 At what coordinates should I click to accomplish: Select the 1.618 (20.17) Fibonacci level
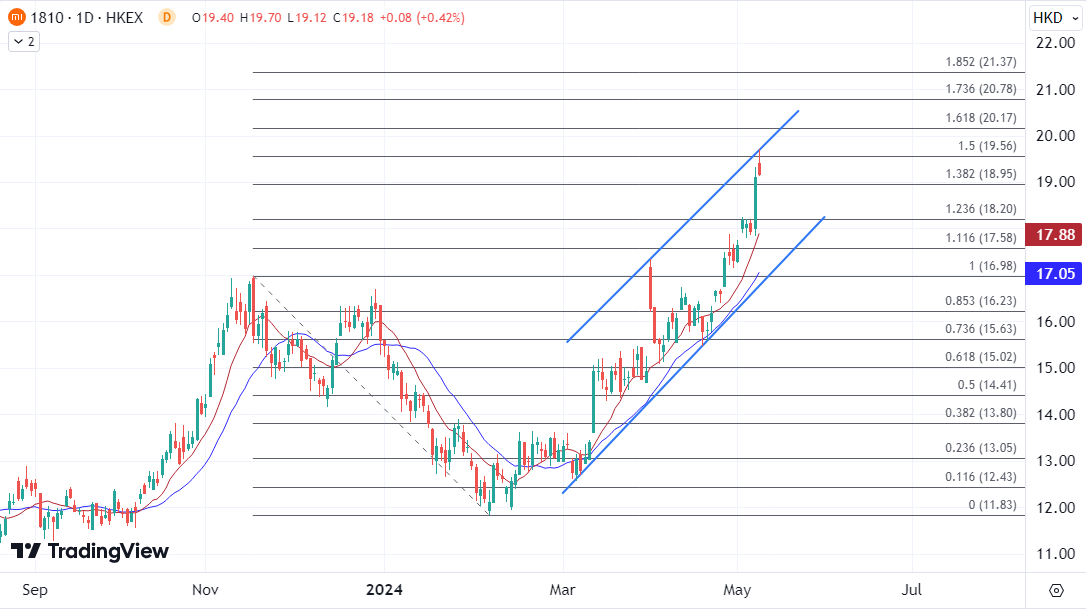click(x=980, y=118)
